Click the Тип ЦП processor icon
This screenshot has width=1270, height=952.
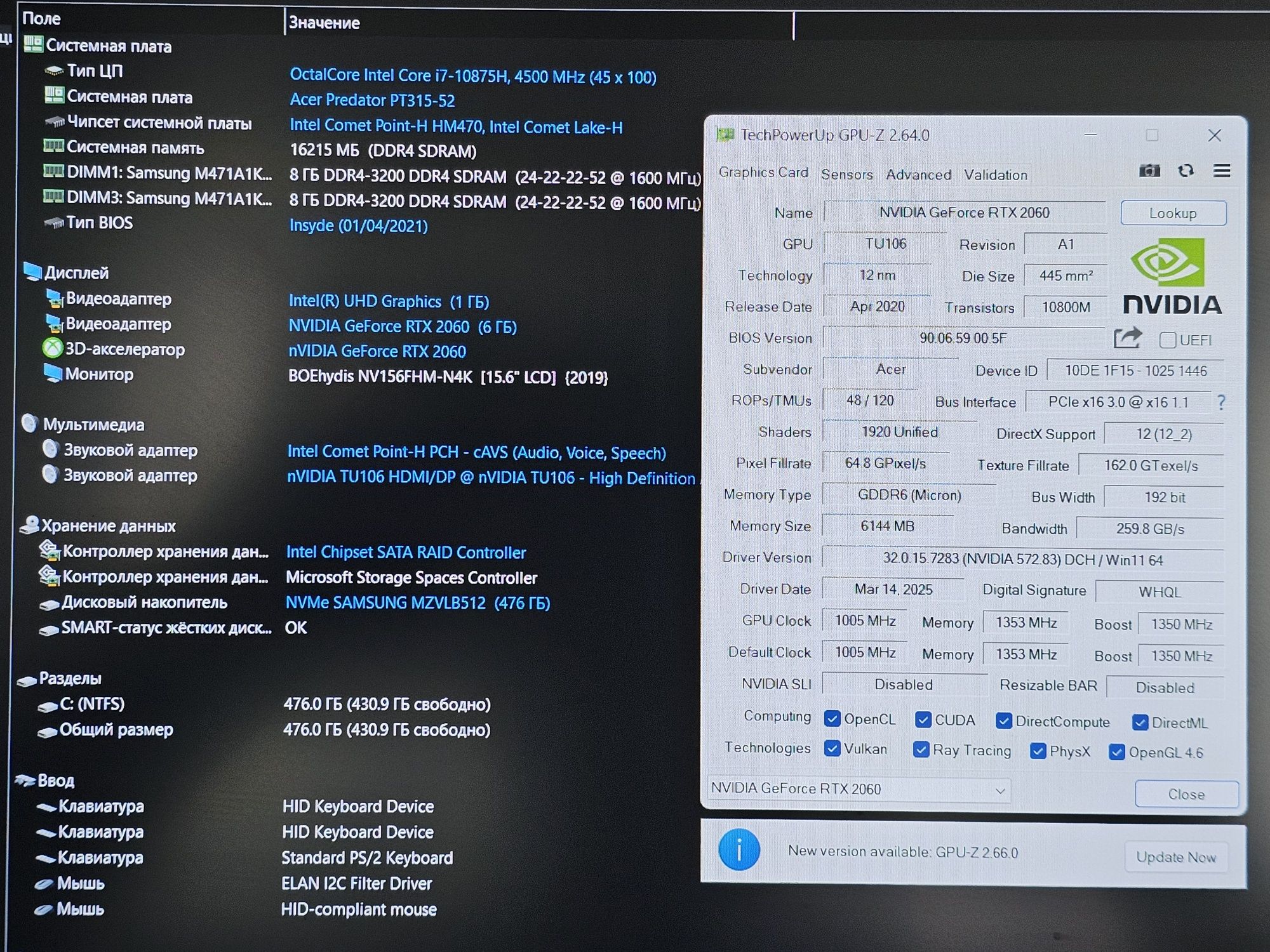[x=54, y=71]
